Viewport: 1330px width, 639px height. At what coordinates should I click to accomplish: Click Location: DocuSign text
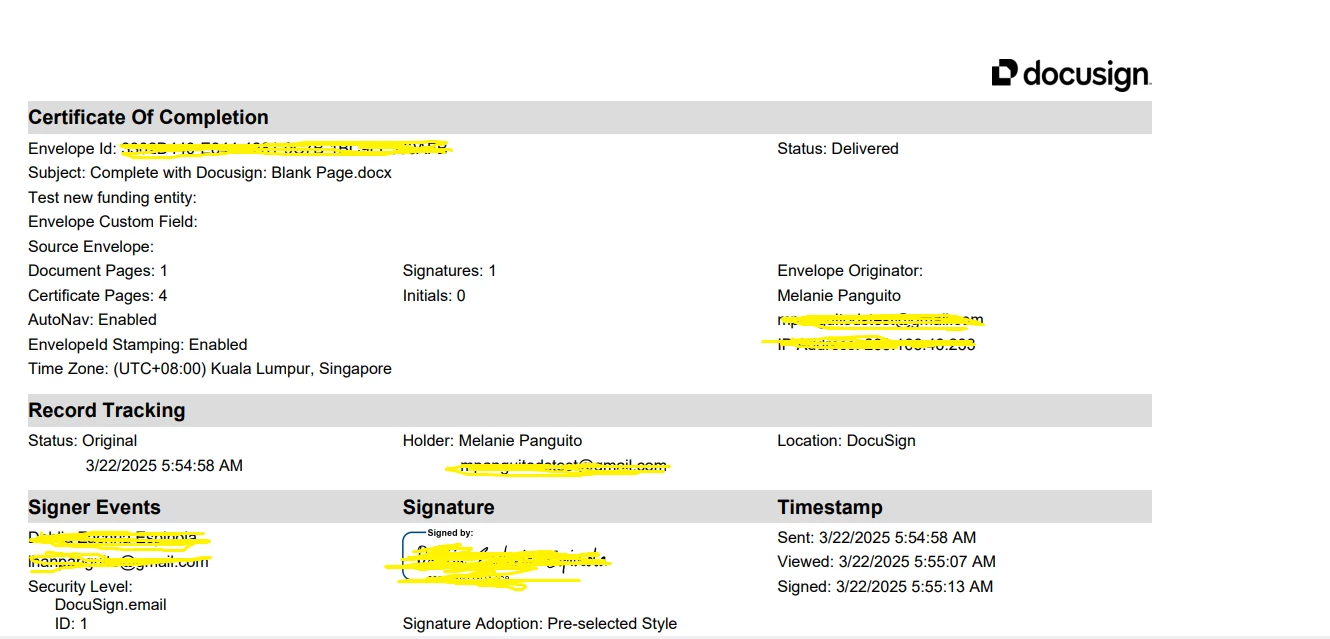(x=846, y=440)
